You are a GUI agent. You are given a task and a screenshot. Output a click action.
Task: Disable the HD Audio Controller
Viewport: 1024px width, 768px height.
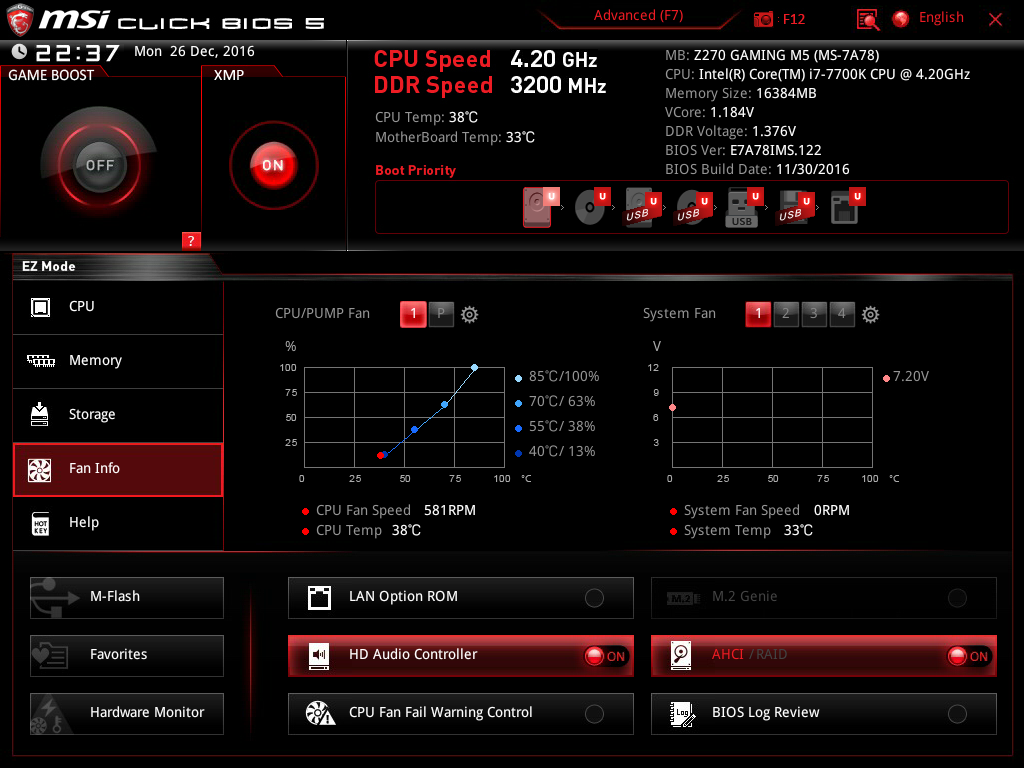(x=460, y=656)
